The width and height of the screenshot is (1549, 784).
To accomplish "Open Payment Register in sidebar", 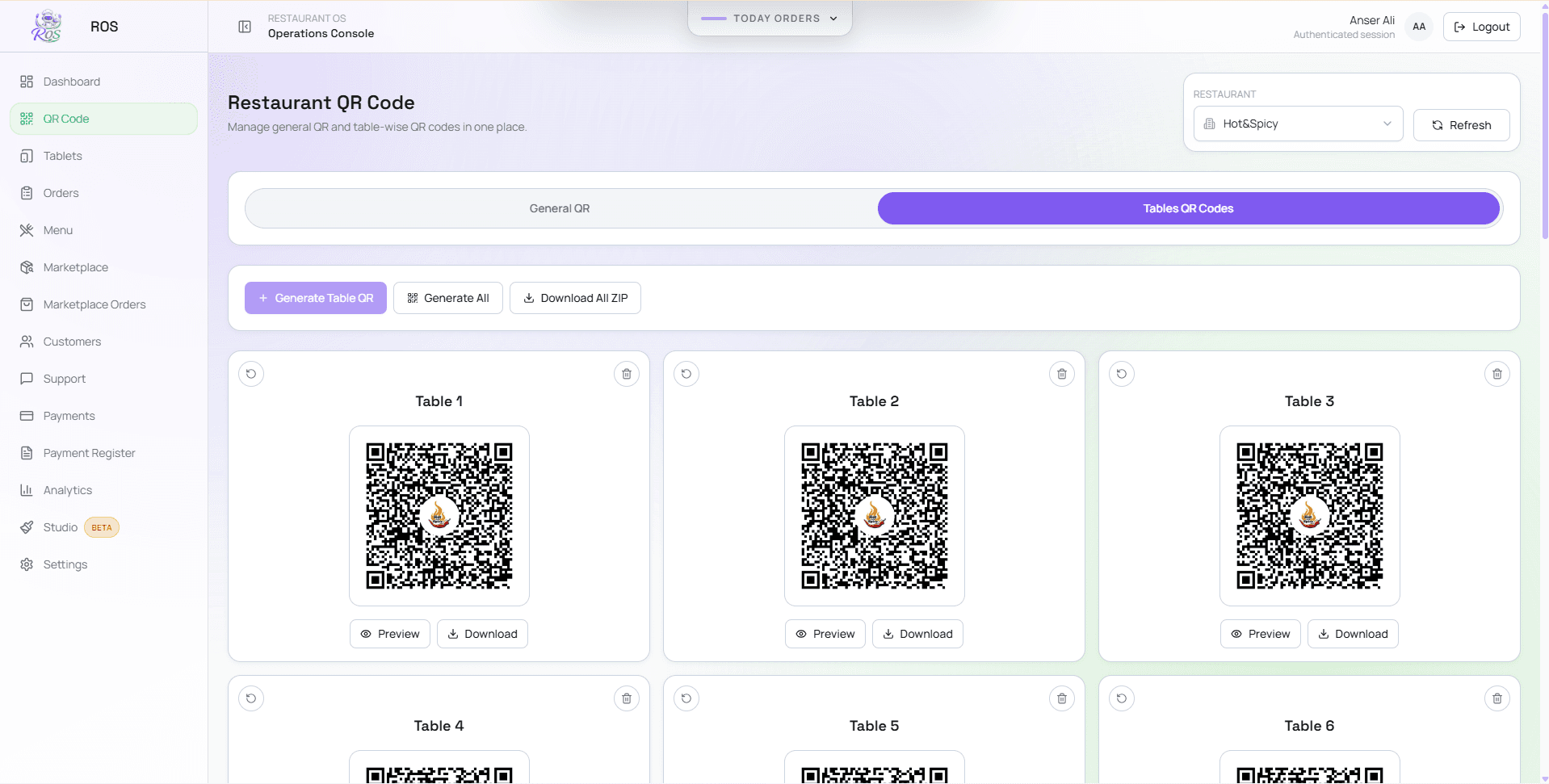I will point(103,453).
